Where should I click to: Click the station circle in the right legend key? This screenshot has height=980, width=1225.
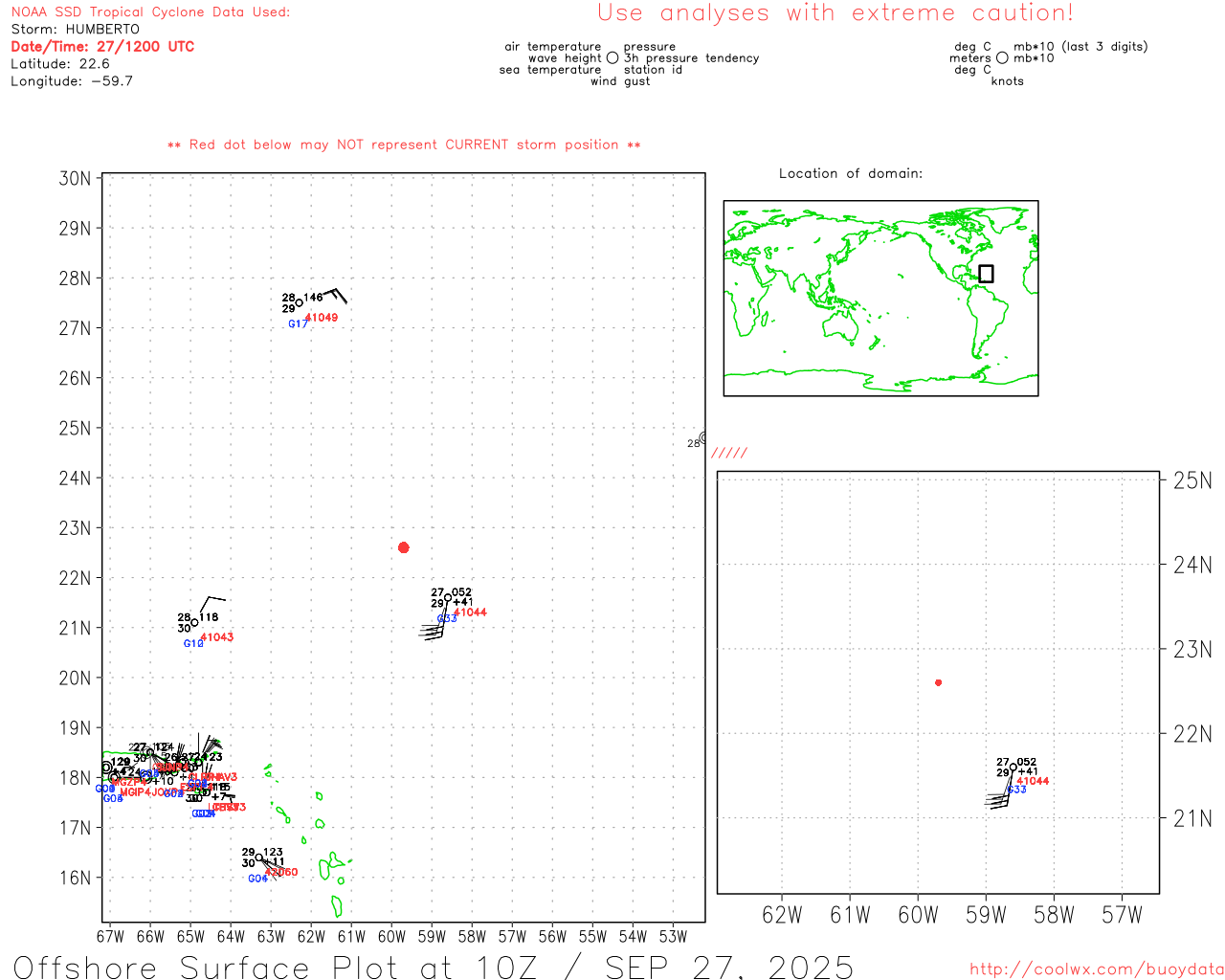pyautogui.click(x=1002, y=58)
